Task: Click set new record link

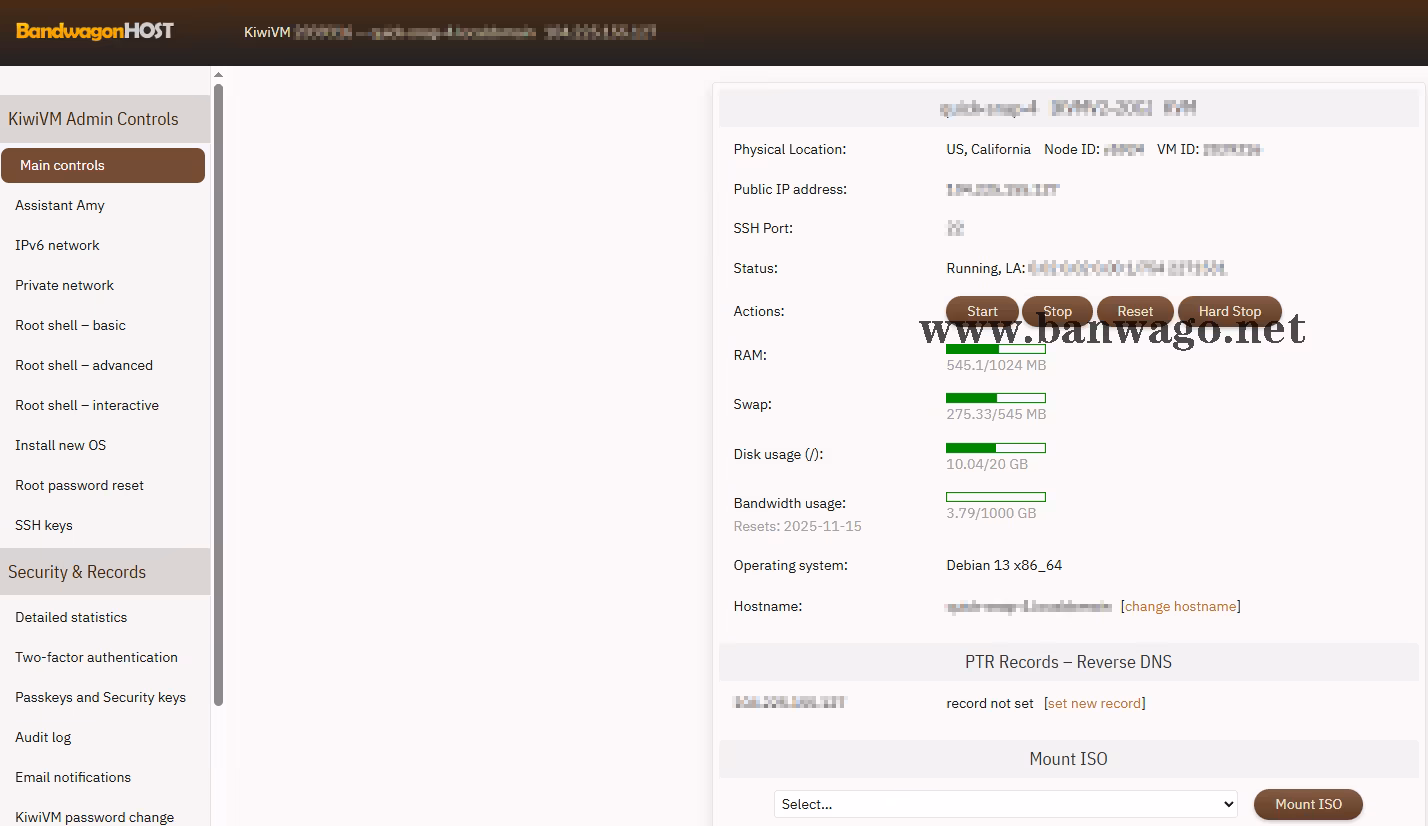Action: pyautogui.click(x=1094, y=703)
